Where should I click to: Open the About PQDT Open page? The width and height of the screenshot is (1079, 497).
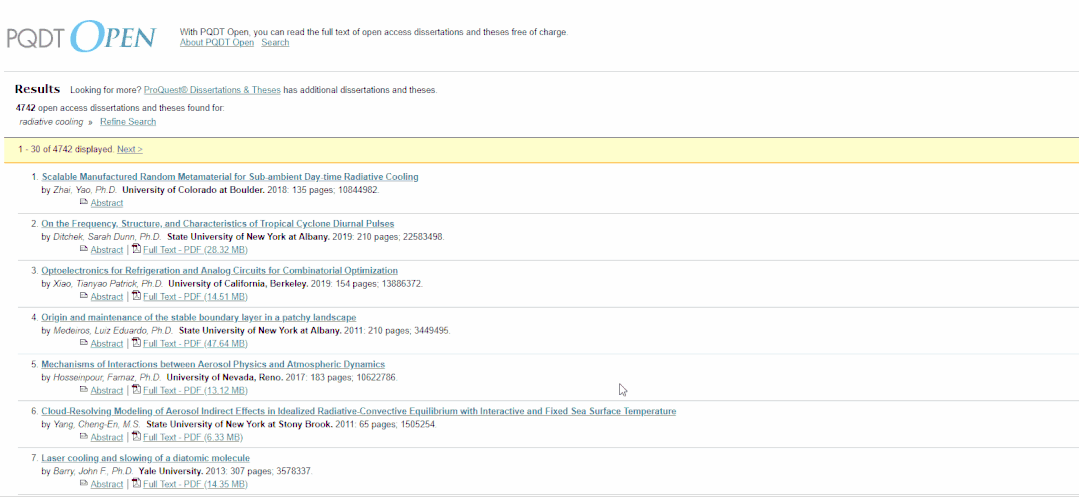coord(216,43)
